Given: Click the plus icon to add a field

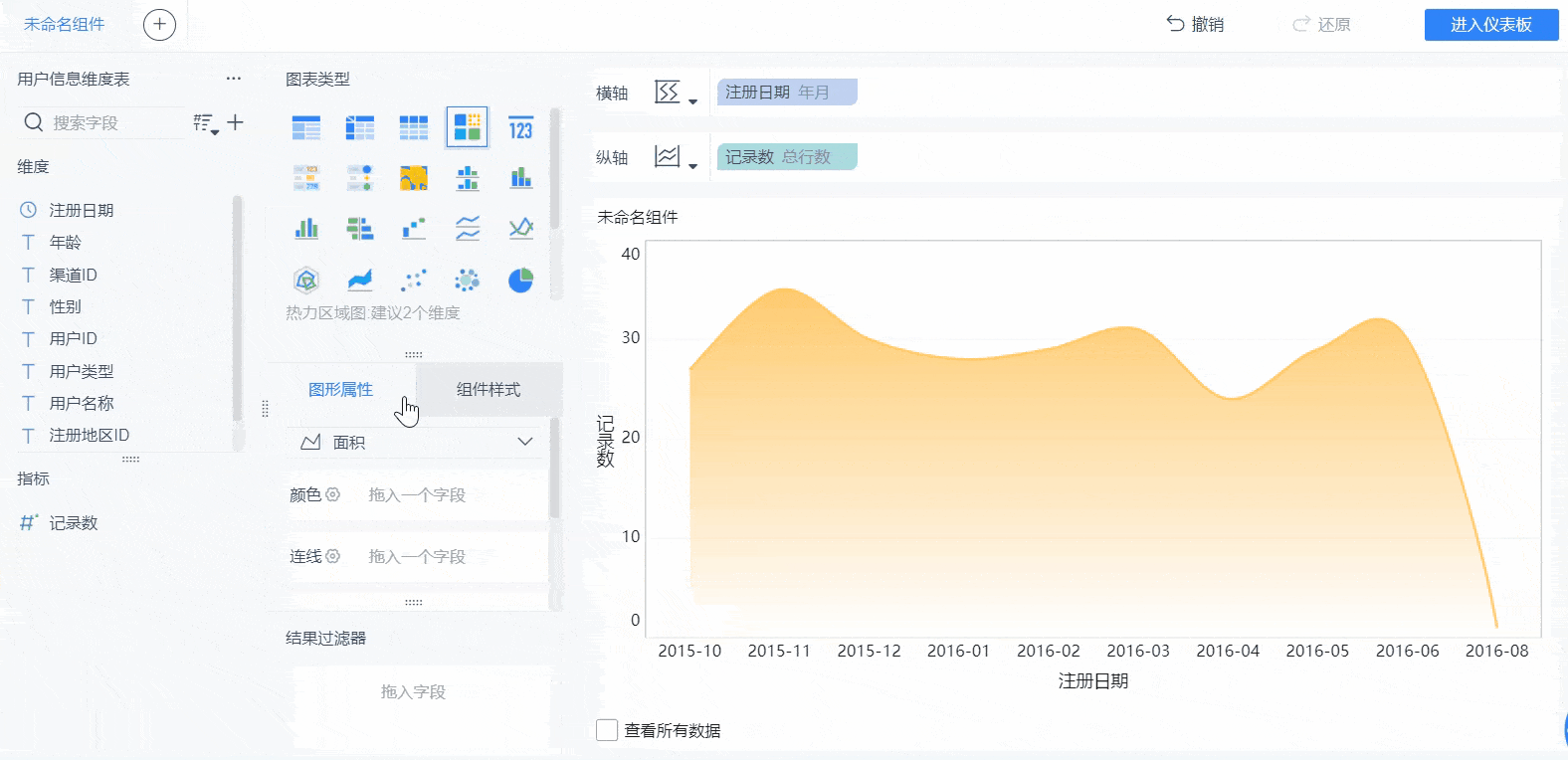Looking at the screenshot, I should (236, 122).
